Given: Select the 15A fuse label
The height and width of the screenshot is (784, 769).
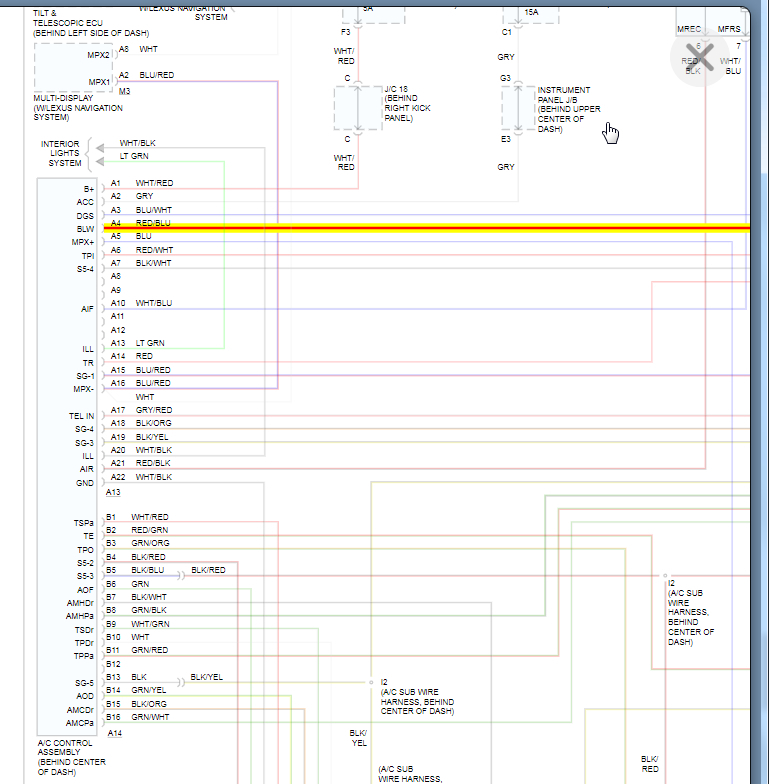Looking at the screenshot, I should click(x=530, y=12).
